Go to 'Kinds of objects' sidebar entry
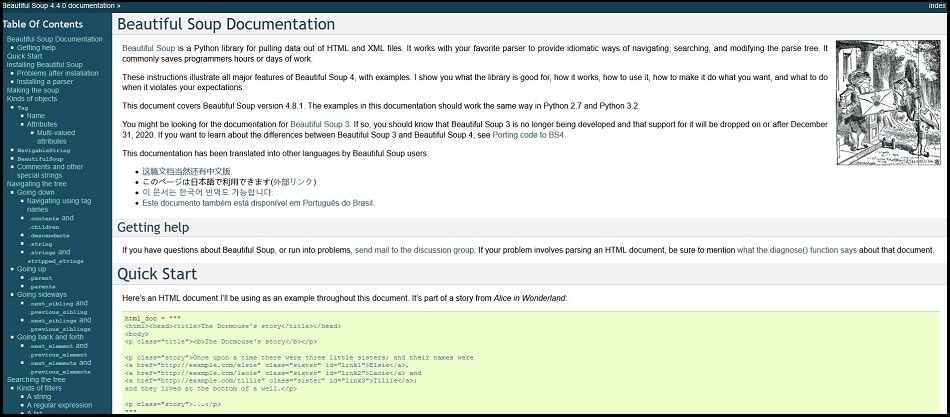Image resolution: width=950 pixels, height=417 pixels. click(x=32, y=98)
